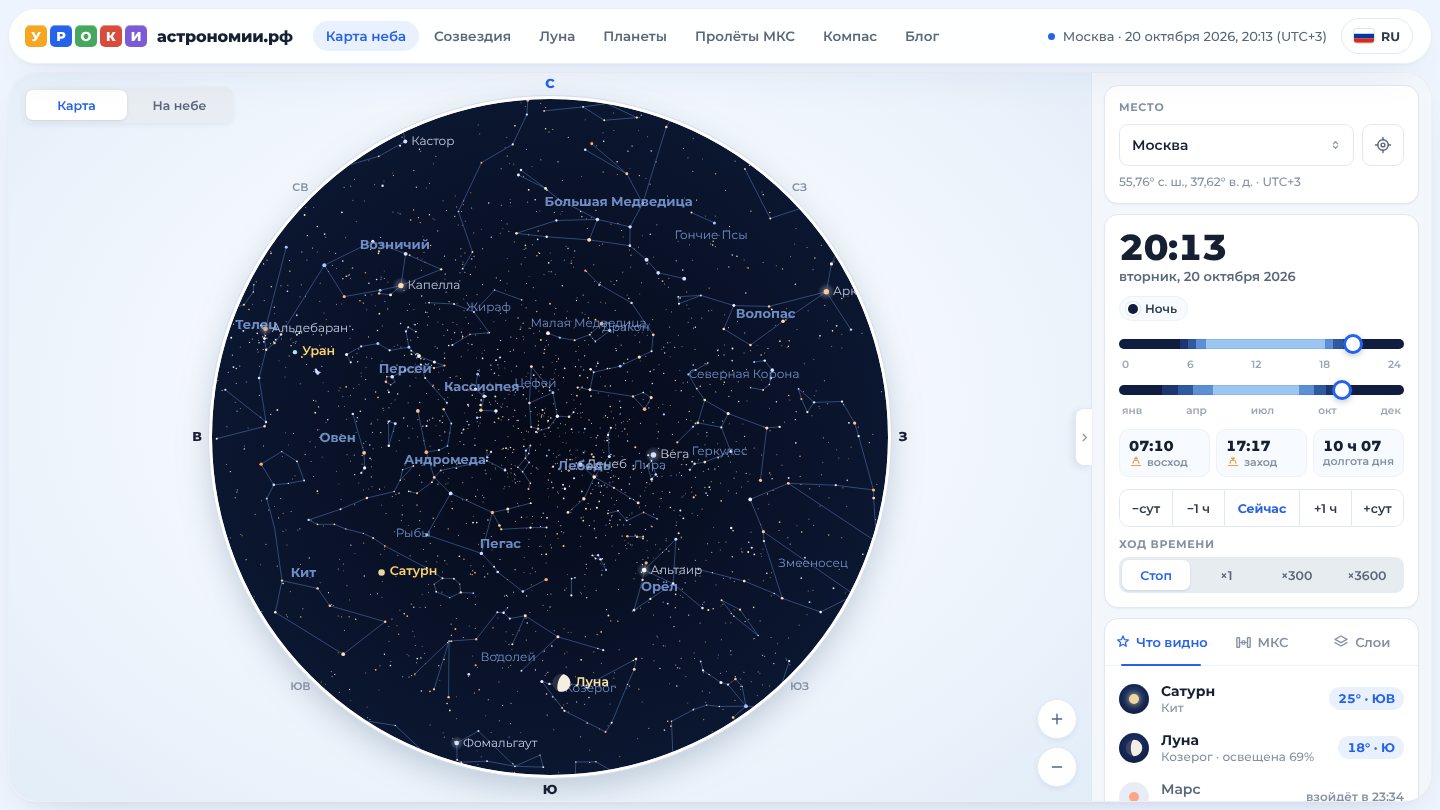Zoom in with the plus button
Viewport: 1440px width, 810px height.
(x=1057, y=719)
